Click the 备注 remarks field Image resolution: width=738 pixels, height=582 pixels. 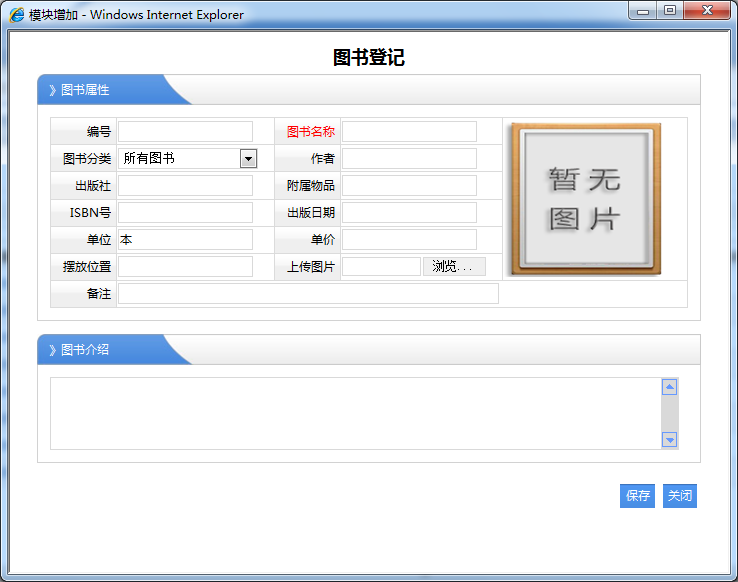308,294
